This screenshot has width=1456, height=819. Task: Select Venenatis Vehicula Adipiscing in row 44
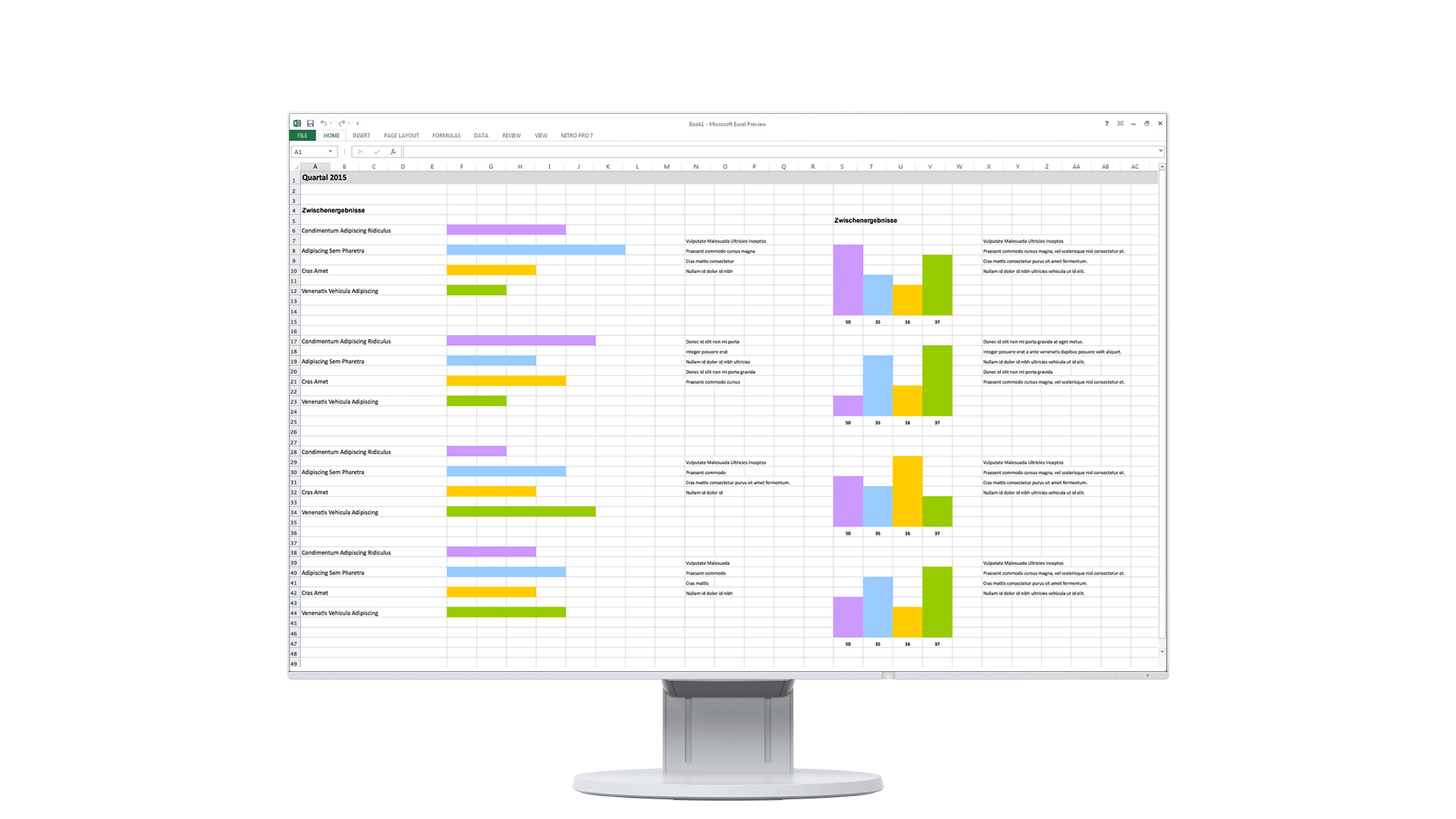click(x=340, y=613)
